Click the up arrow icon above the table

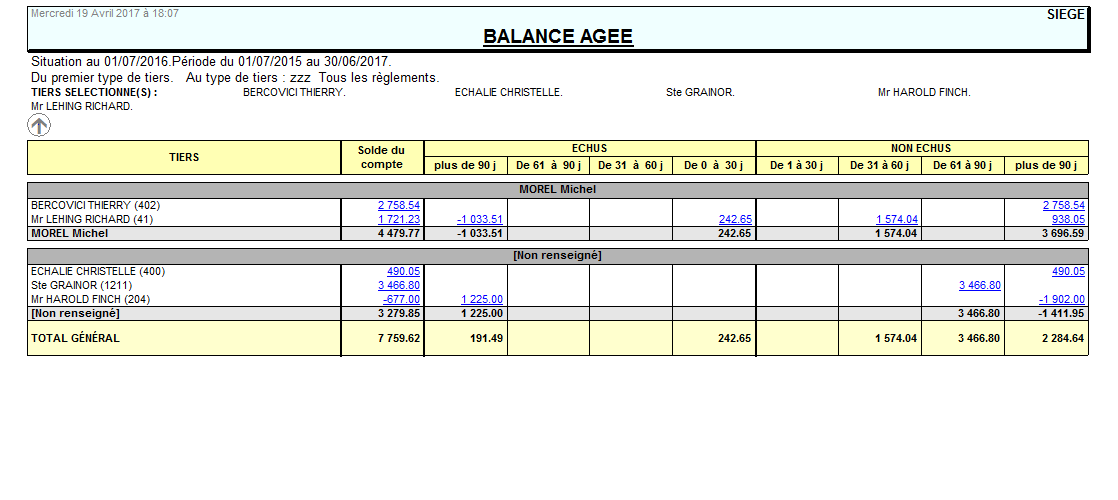point(38,125)
